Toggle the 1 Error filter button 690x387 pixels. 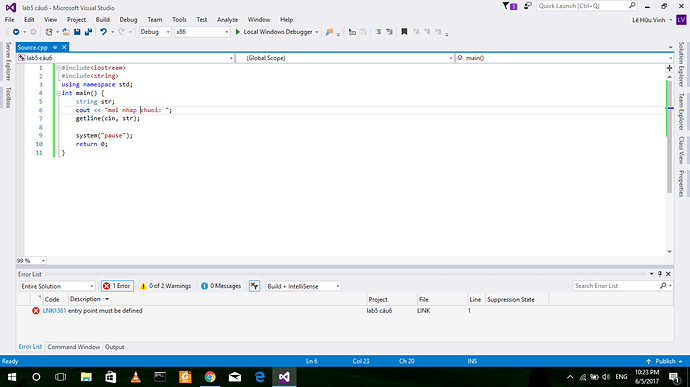(117, 286)
